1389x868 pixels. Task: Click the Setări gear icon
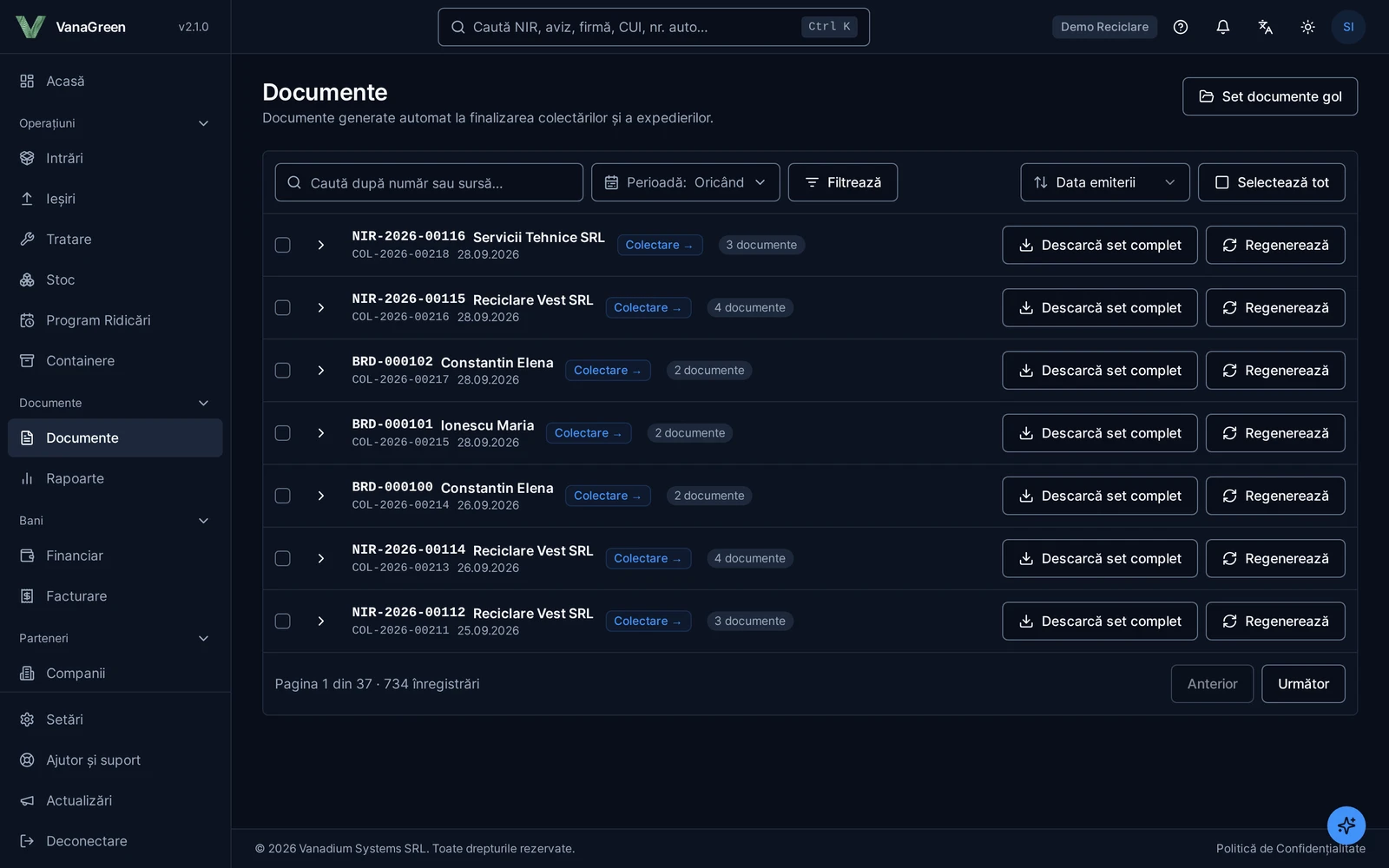(27, 720)
